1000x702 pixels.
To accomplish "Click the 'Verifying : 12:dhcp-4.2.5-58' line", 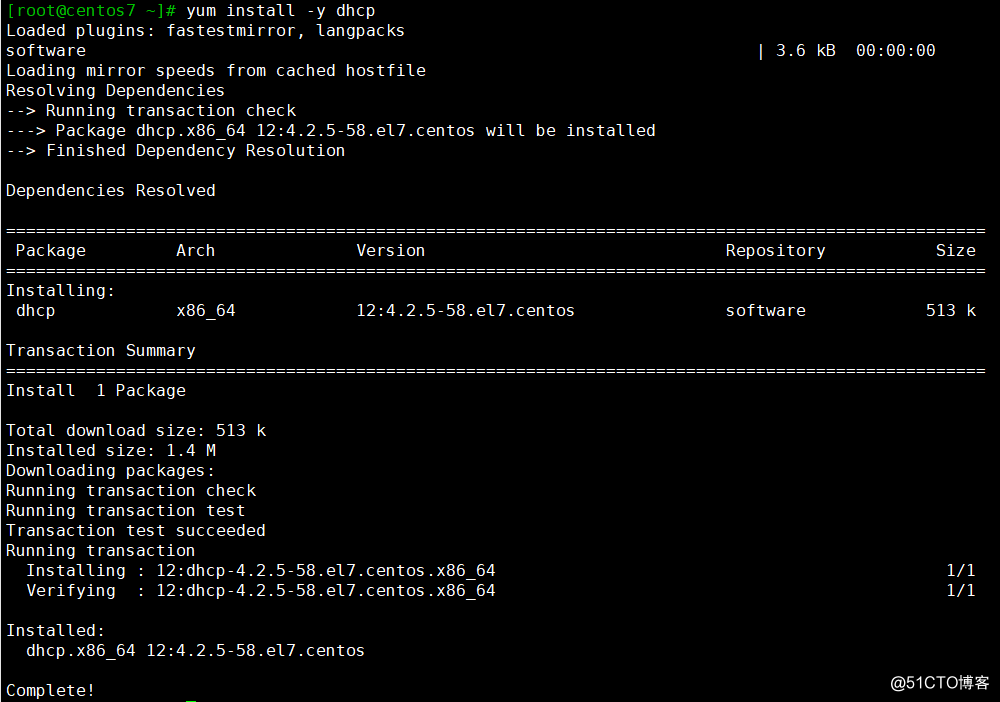I will point(261,590).
